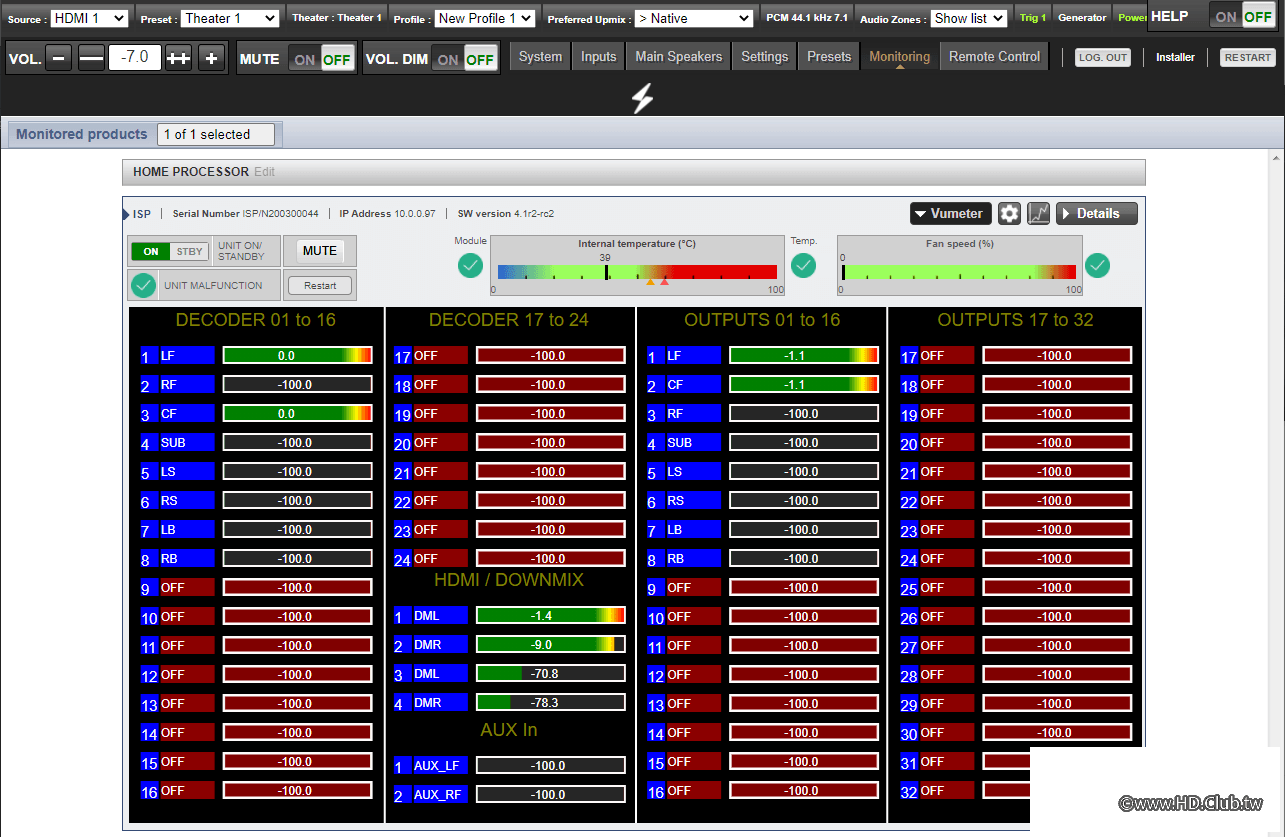
Task: Open the Inputs tab
Action: [x=598, y=57]
